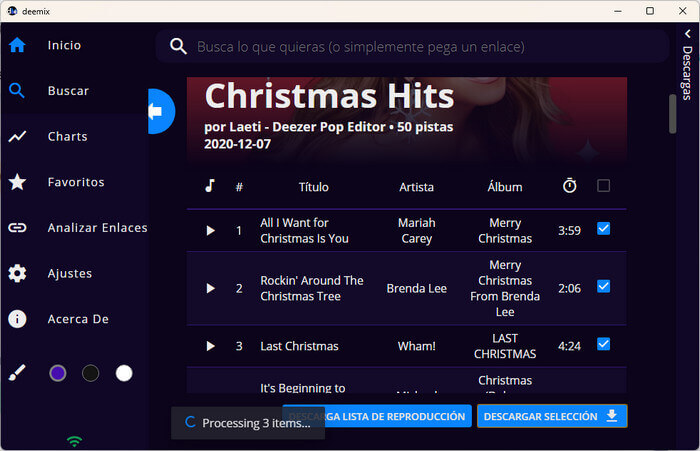Click Descargar Selección button

point(552,416)
